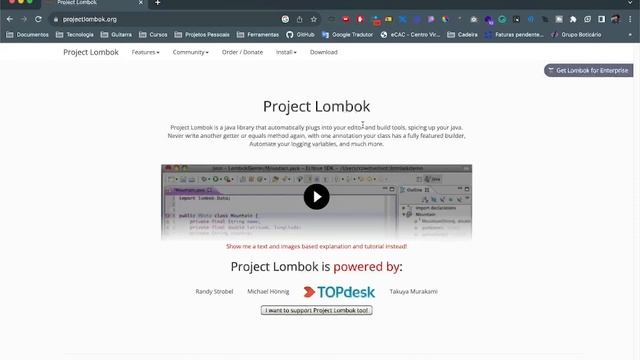Open the Chrome extensions puzzle icon

click(x=573, y=19)
